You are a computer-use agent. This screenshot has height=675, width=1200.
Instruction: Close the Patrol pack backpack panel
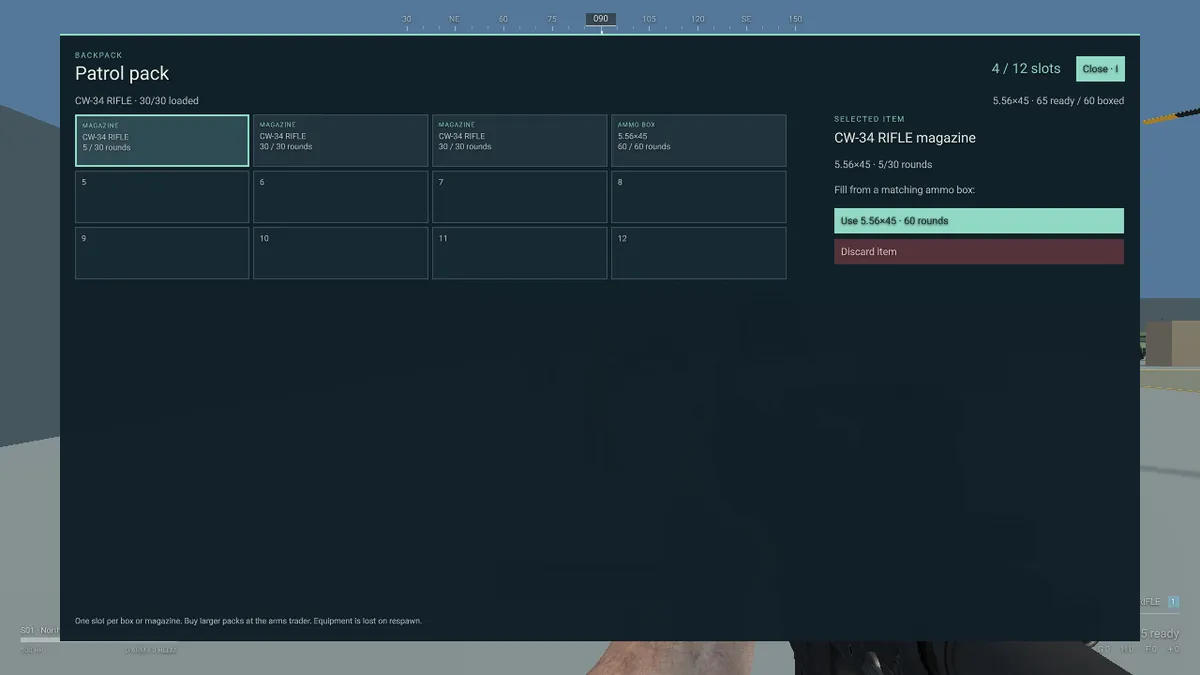pyautogui.click(x=1100, y=69)
